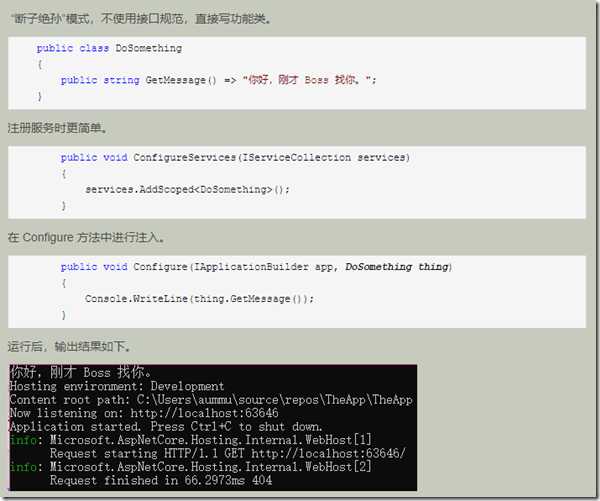Click 'Application started. Press Ctrl+C' console line

pos(166,426)
